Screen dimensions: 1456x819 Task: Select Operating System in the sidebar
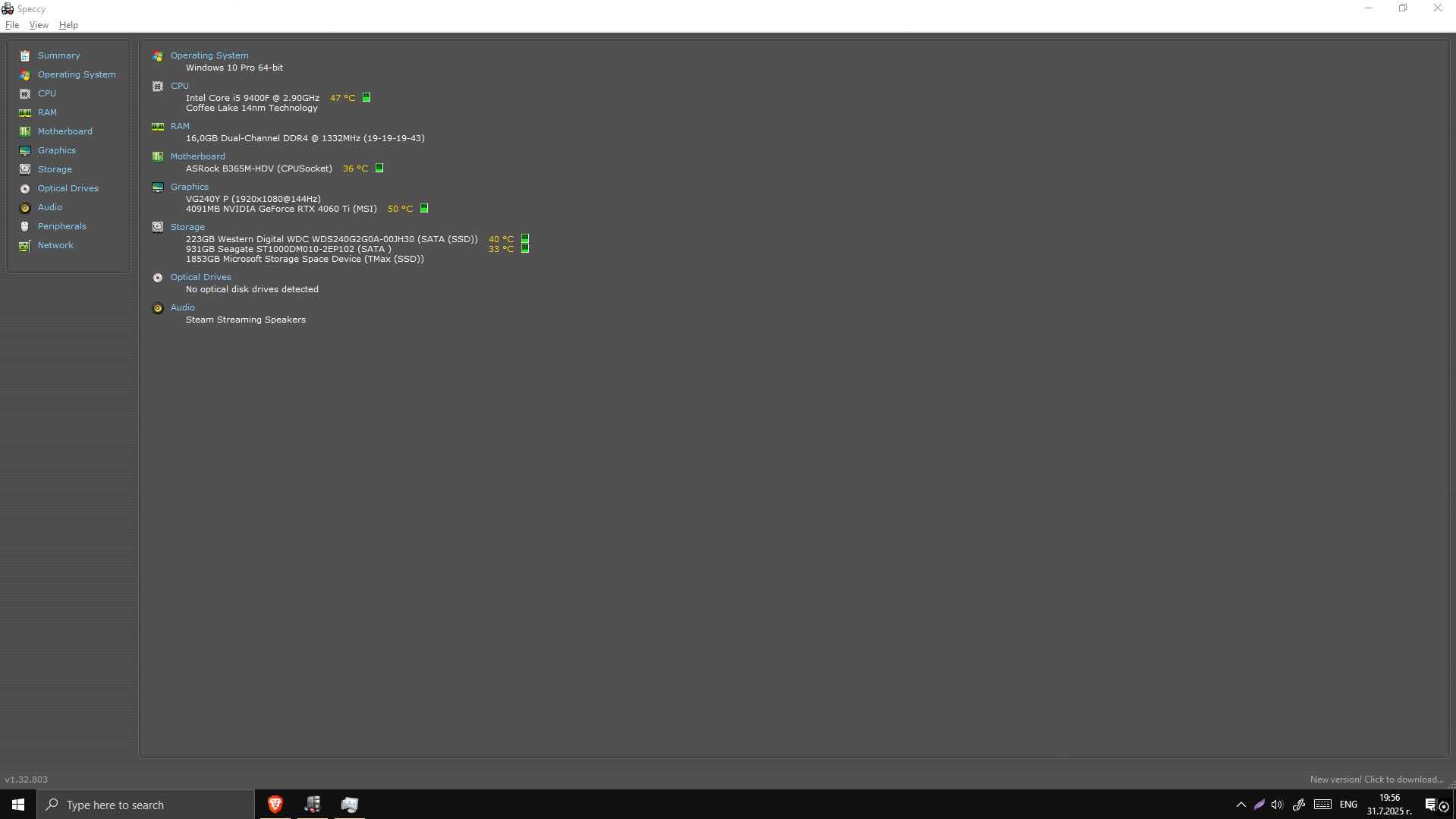click(x=77, y=74)
